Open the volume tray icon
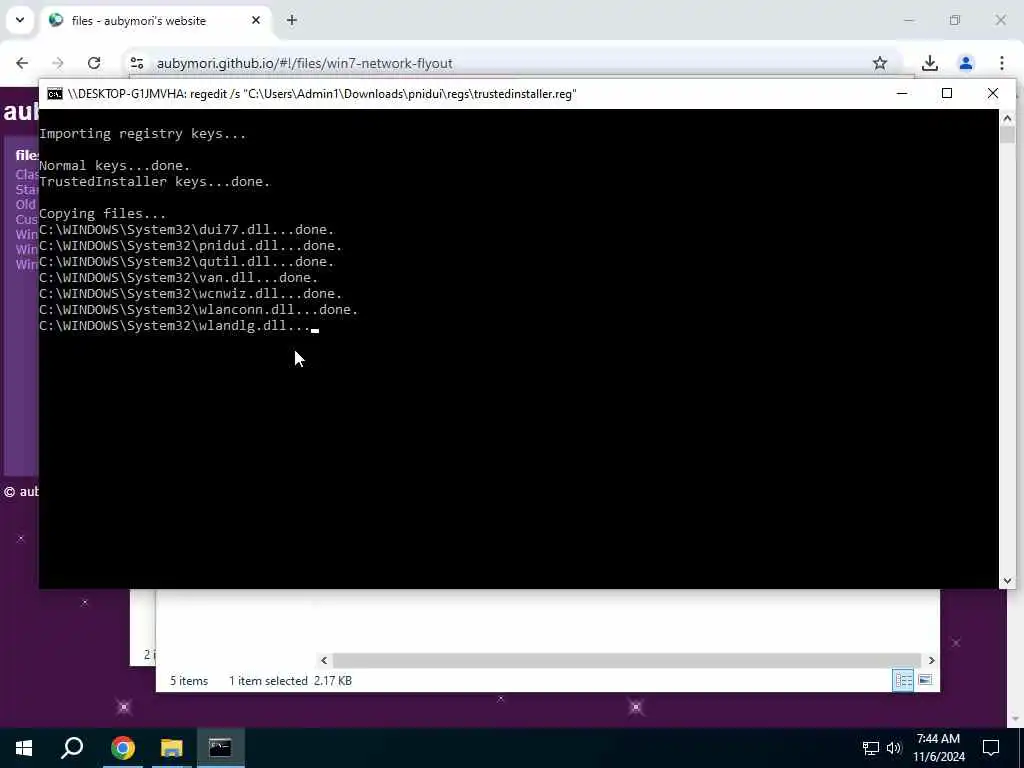 pos(894,748)
